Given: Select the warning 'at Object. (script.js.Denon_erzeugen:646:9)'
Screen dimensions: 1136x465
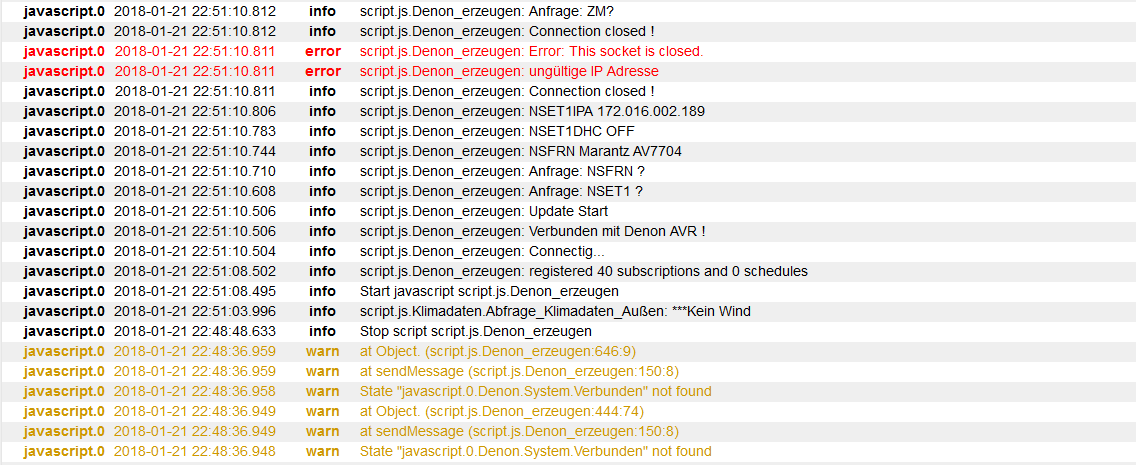Looking at the screenshot, I should click(498, 351).
